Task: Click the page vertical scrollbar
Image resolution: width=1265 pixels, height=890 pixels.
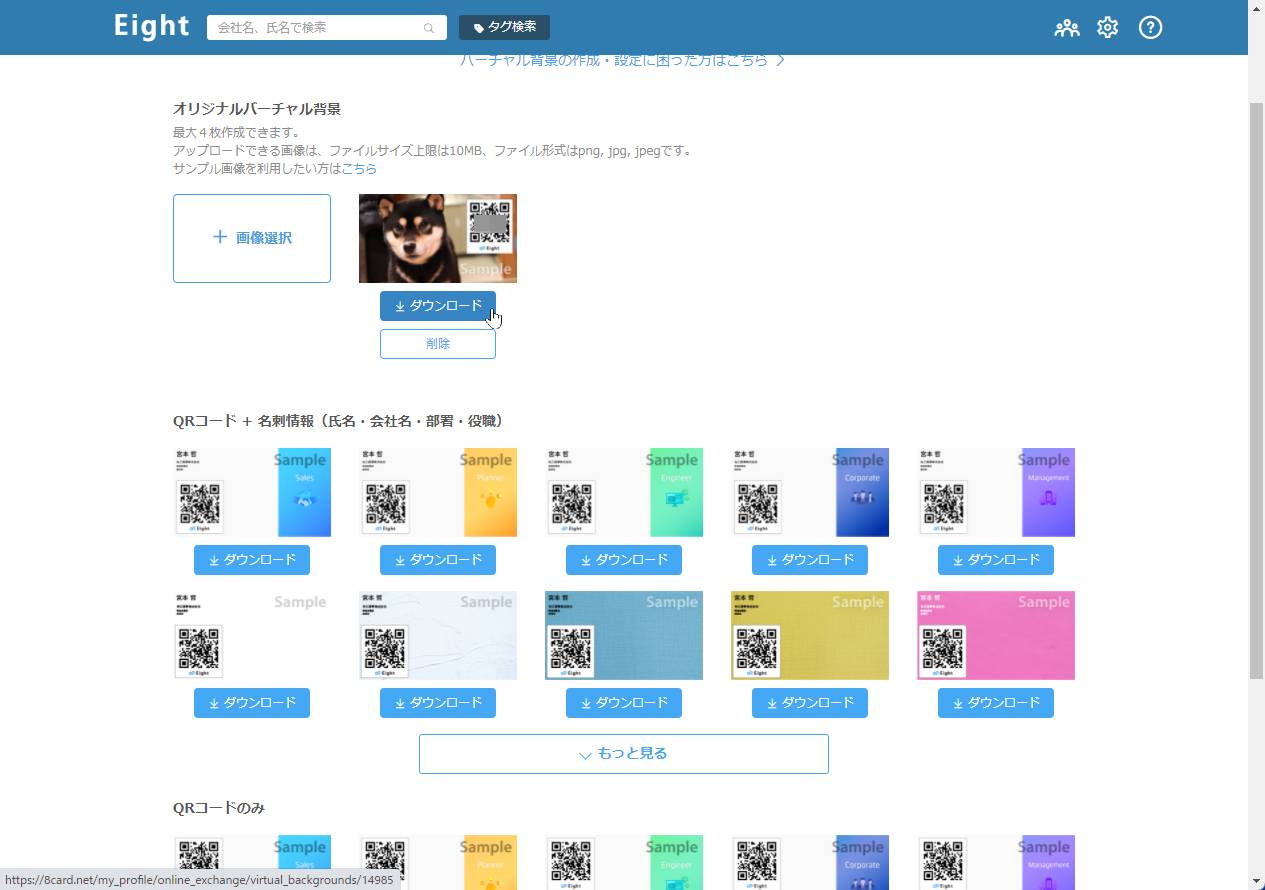Action: pos(1256,390)
